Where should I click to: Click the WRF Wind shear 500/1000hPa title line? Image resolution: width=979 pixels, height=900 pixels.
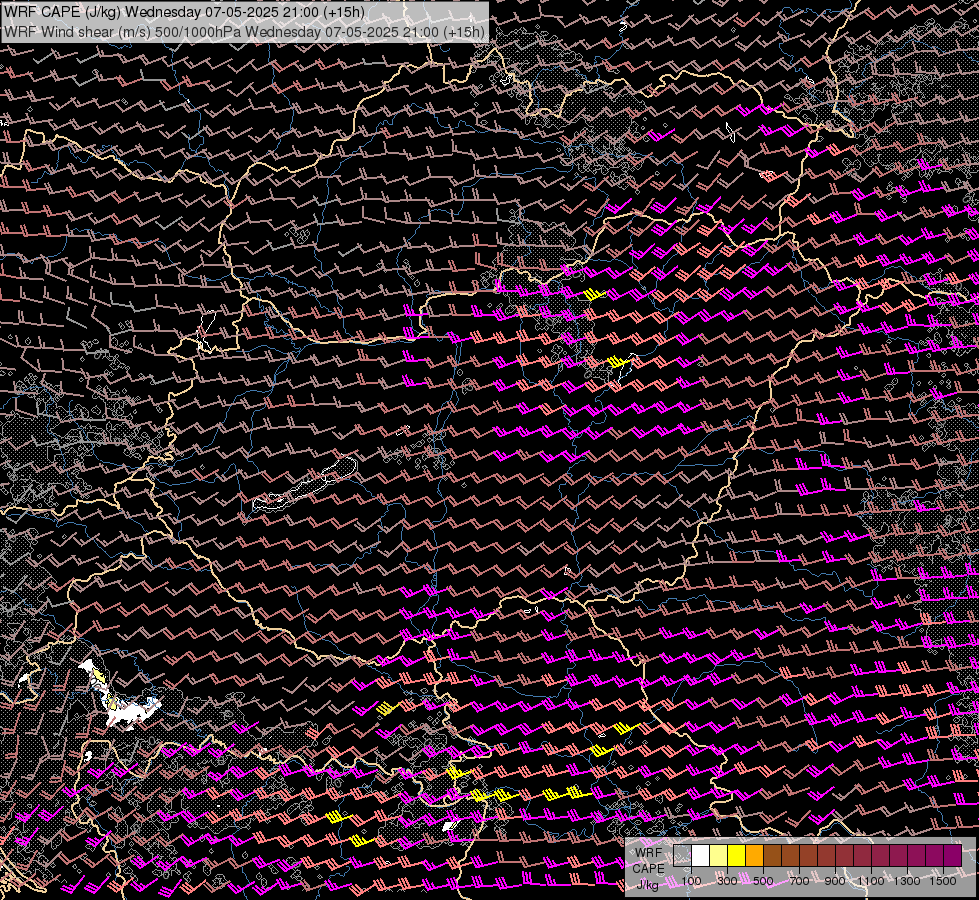coord(244,32)
